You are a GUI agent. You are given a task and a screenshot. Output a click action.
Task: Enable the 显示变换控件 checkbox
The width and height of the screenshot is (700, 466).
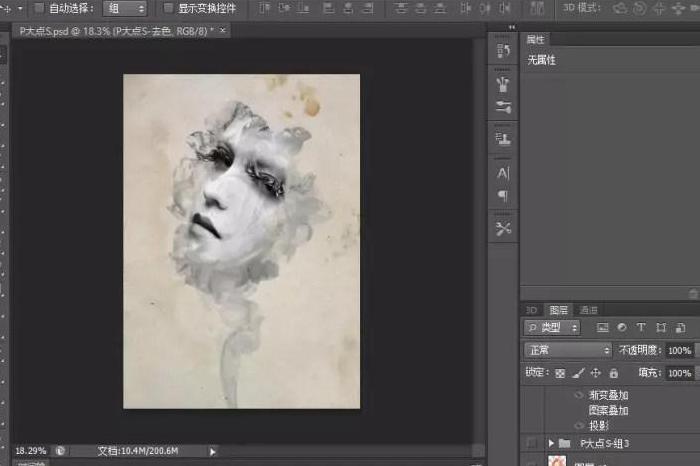(x=168, y=8)
